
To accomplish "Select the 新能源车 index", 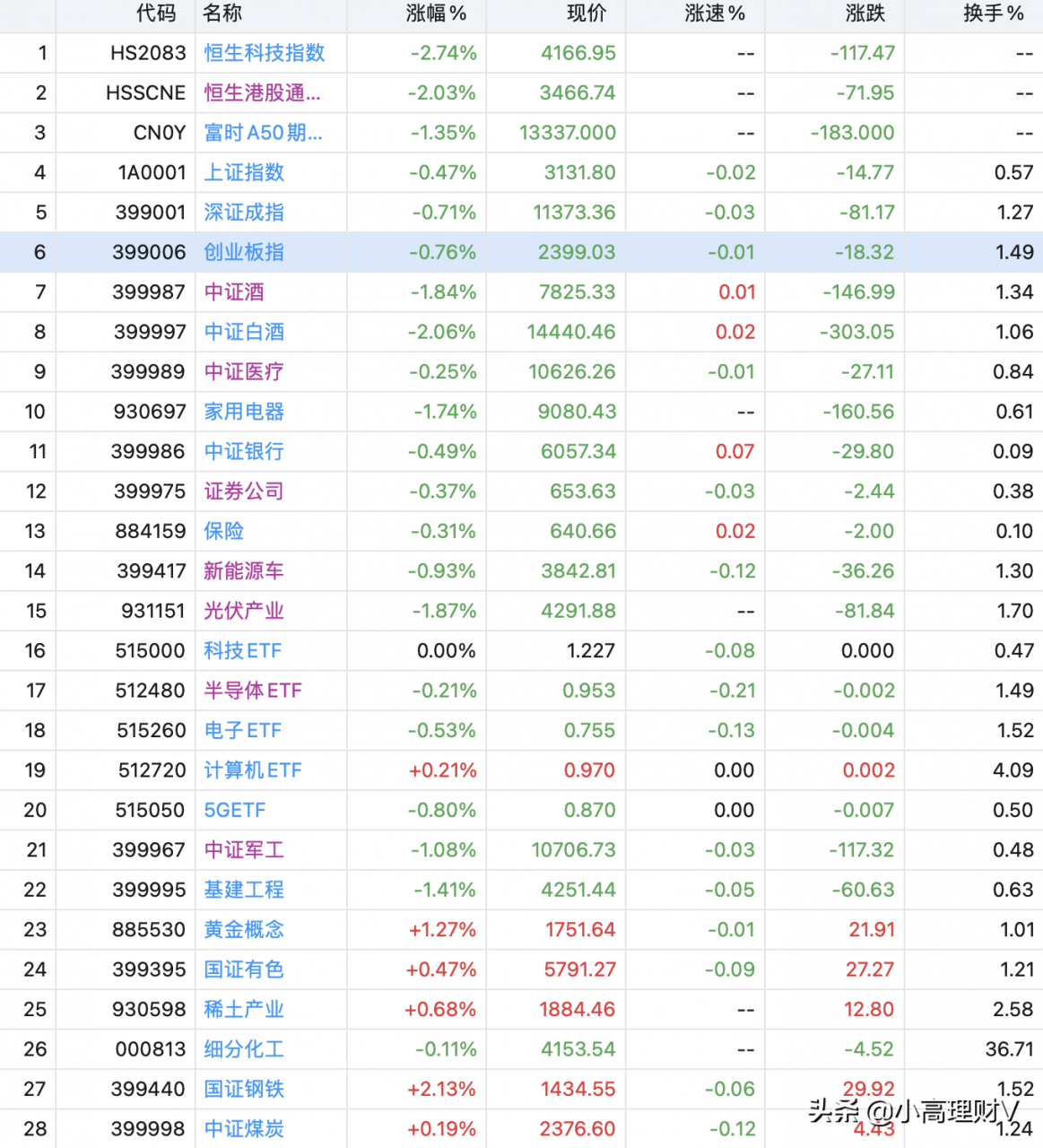I will tap(242, 570).
